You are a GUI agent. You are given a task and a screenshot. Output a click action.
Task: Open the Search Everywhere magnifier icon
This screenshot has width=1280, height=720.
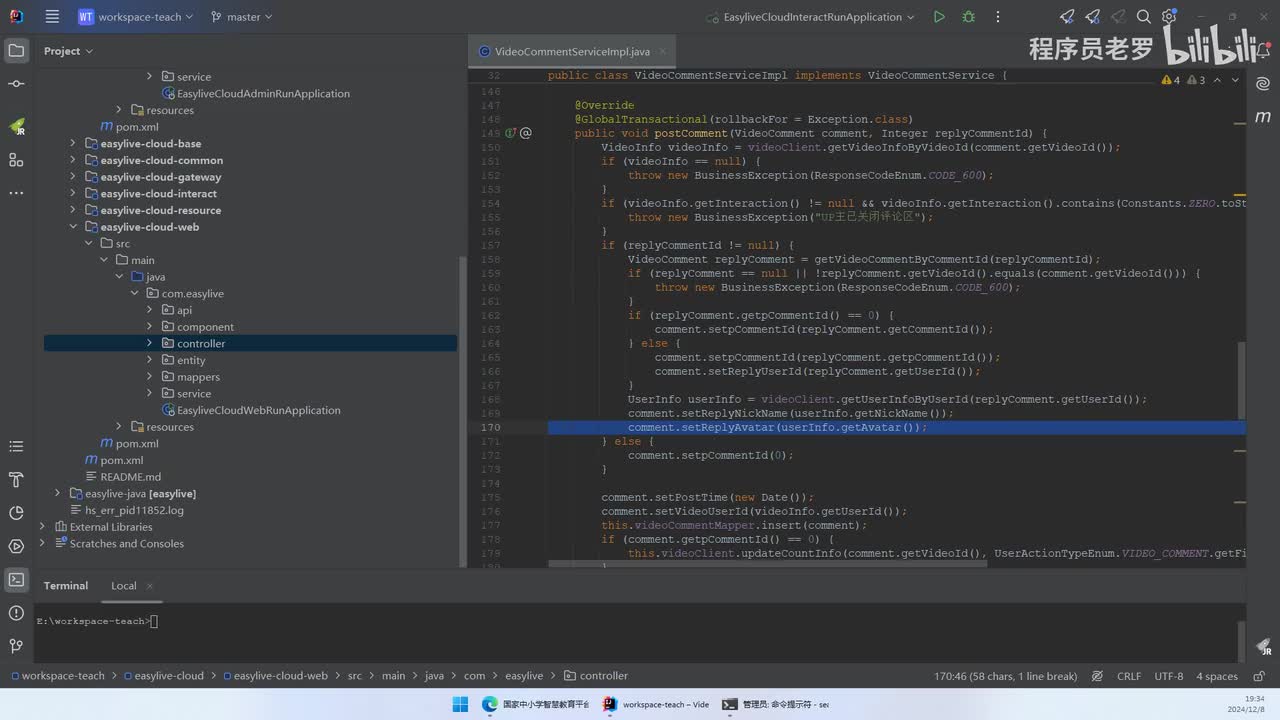click(x=1144, y=17)
